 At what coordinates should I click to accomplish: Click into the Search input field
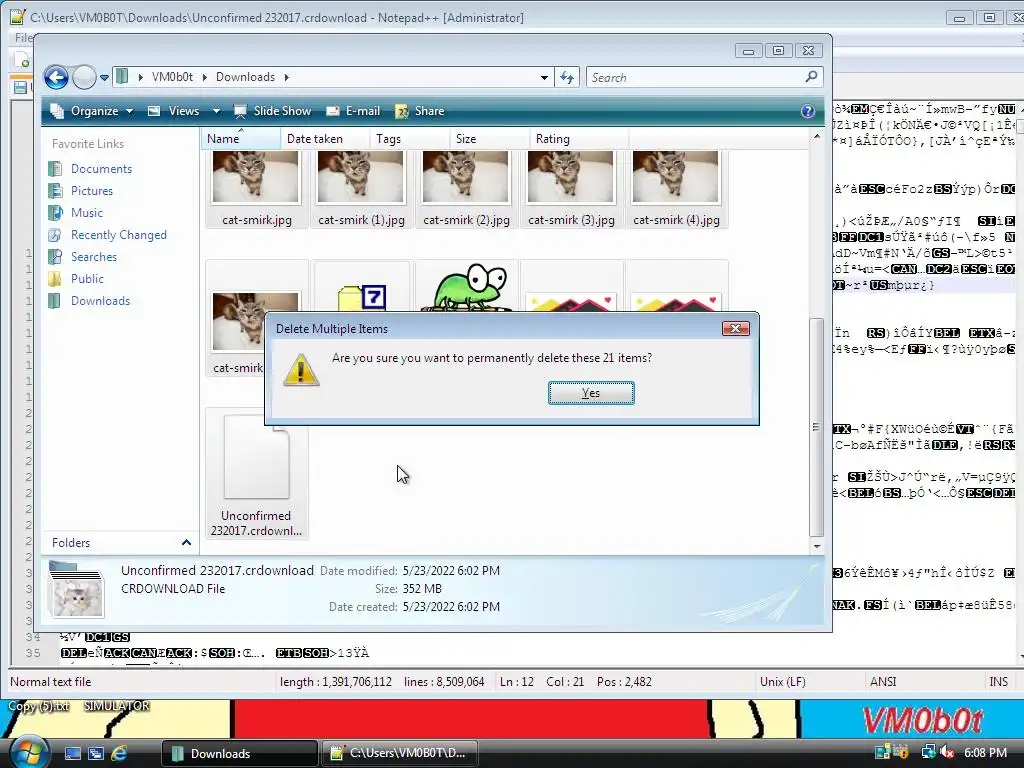[696, 78]
